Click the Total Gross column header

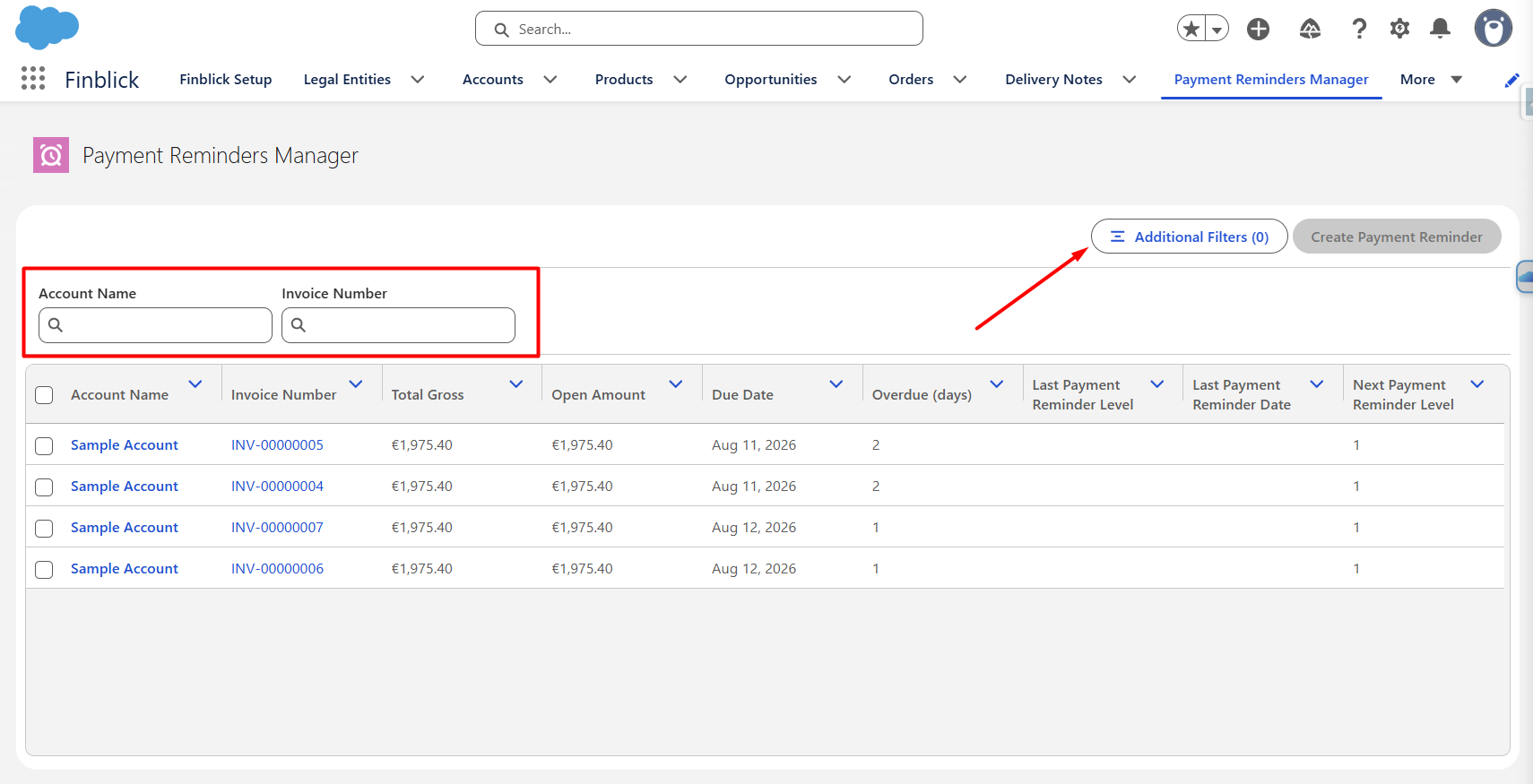point(428,395)
